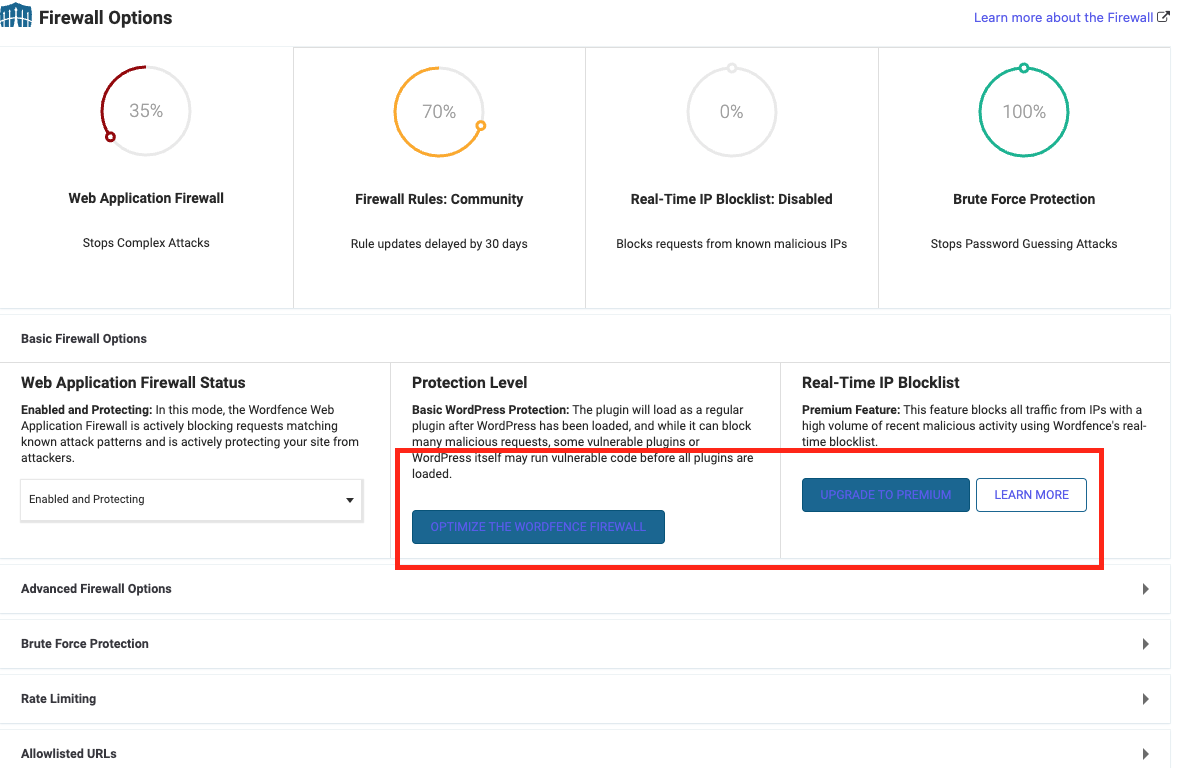Image resolution: width=1198 pixels, height=768 pixels.
Task: Click the Web Application Firewall Status heading
Action: [133, 383]
